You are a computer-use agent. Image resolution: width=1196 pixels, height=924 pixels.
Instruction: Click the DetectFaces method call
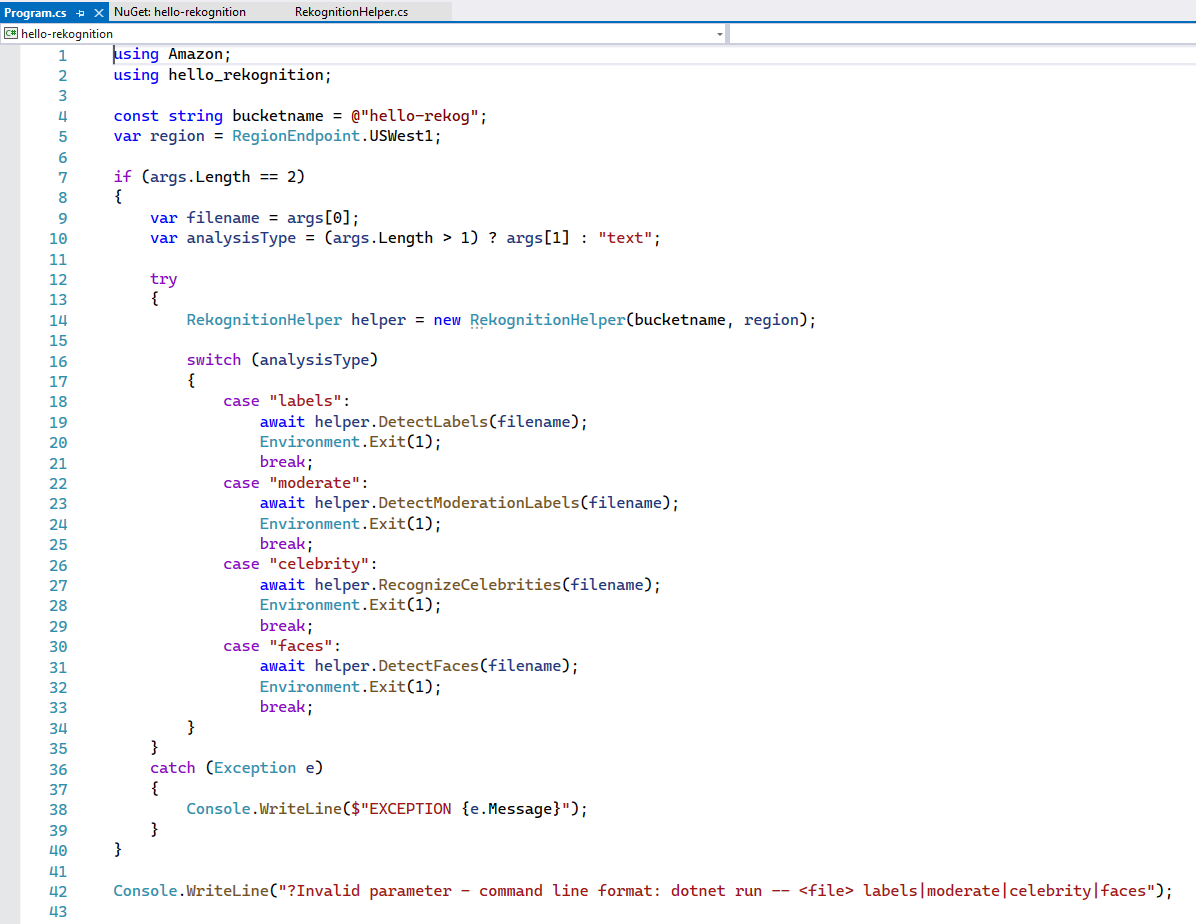coord(429,666)
